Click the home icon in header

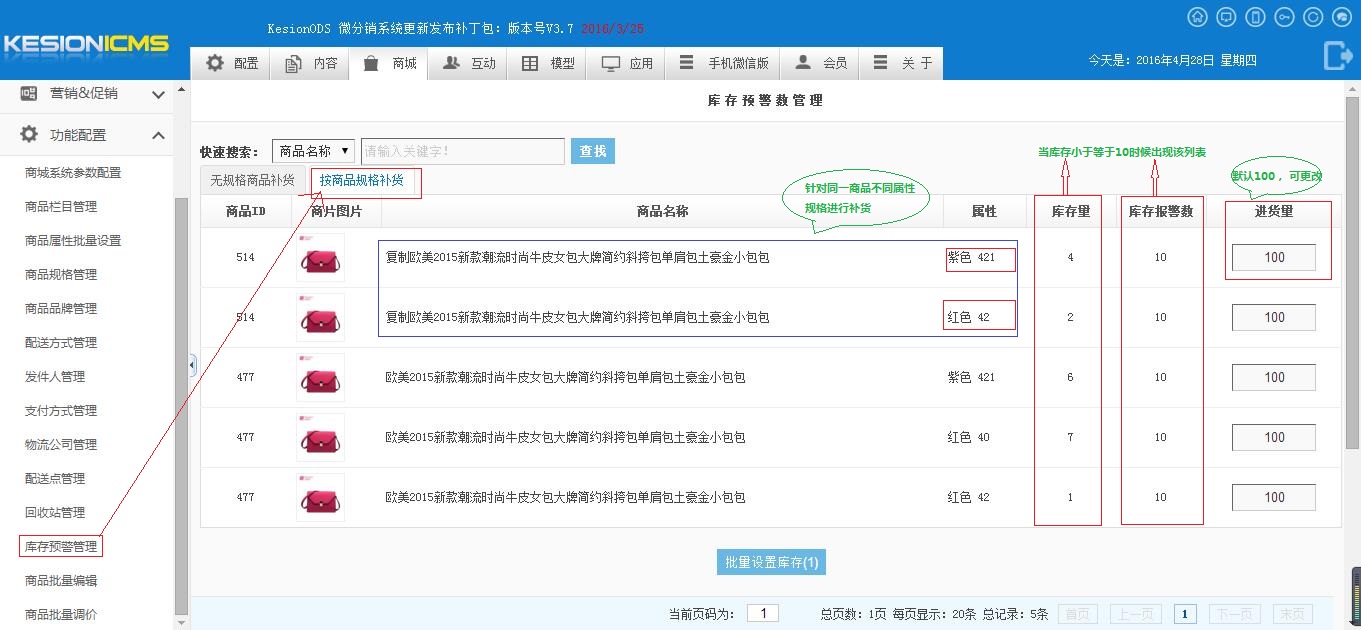1197,17
